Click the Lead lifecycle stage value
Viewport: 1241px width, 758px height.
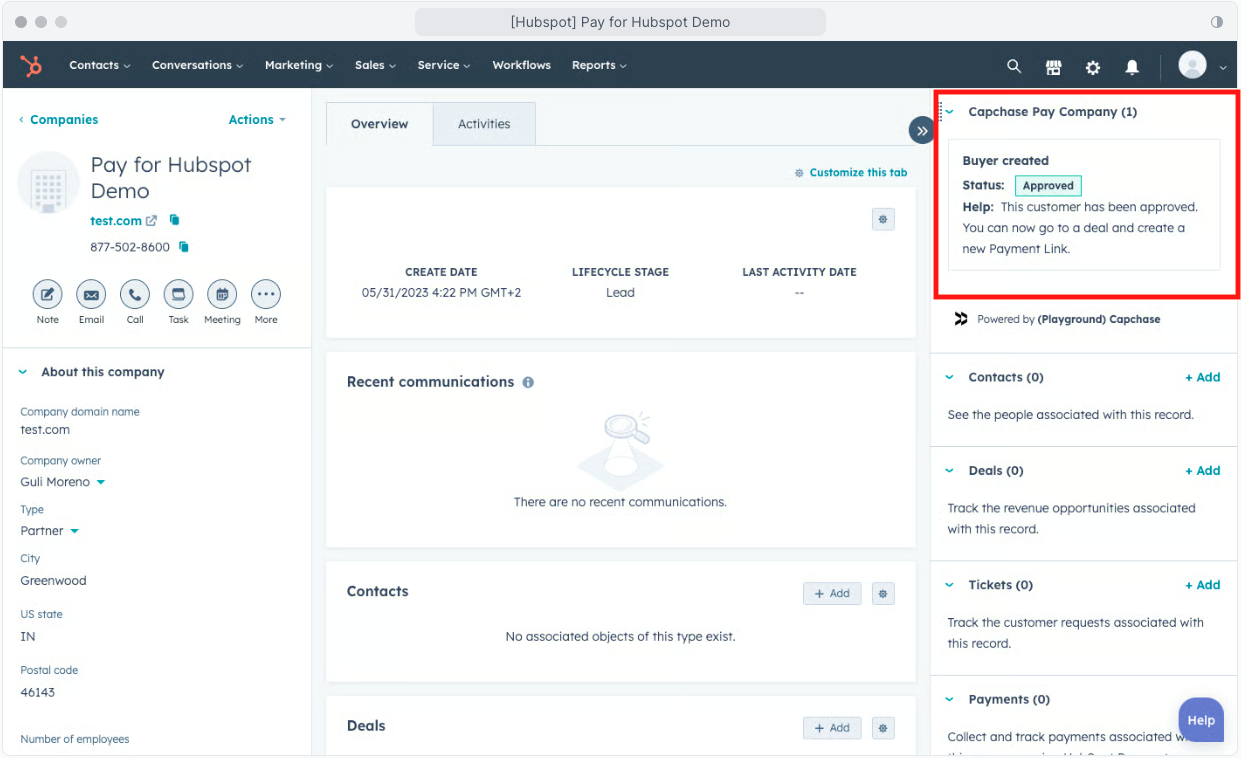tap(620, 293)
